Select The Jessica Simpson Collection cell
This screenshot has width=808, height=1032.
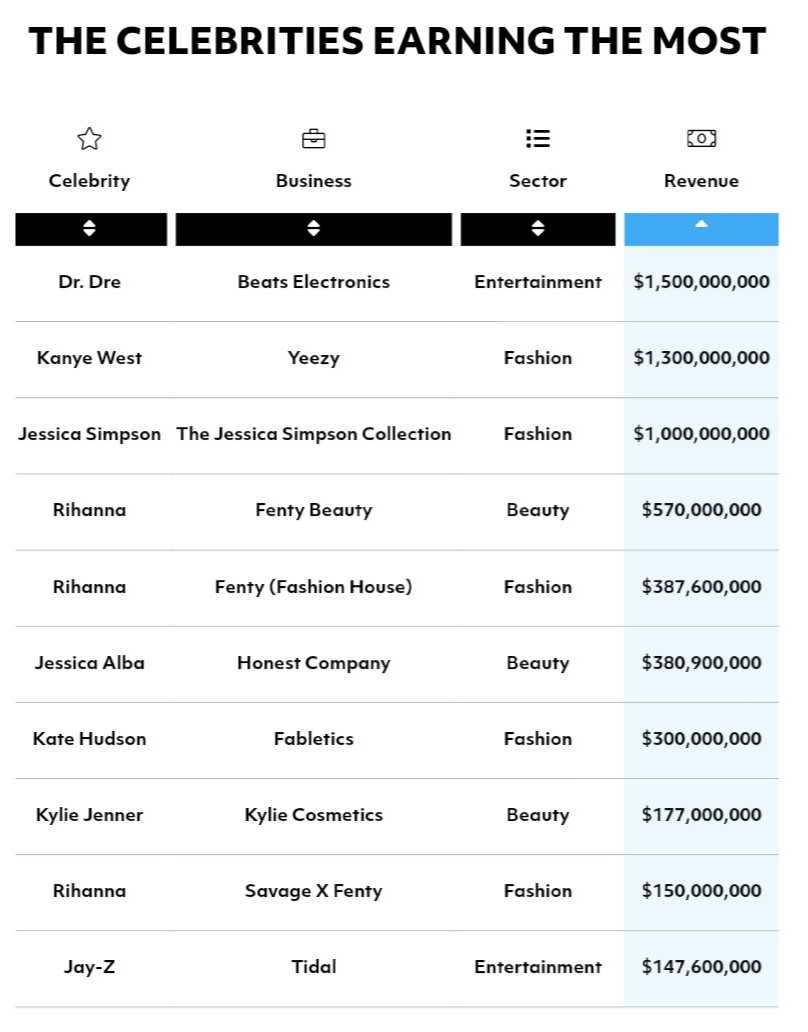pyautogui.click(x=314, y=434)
